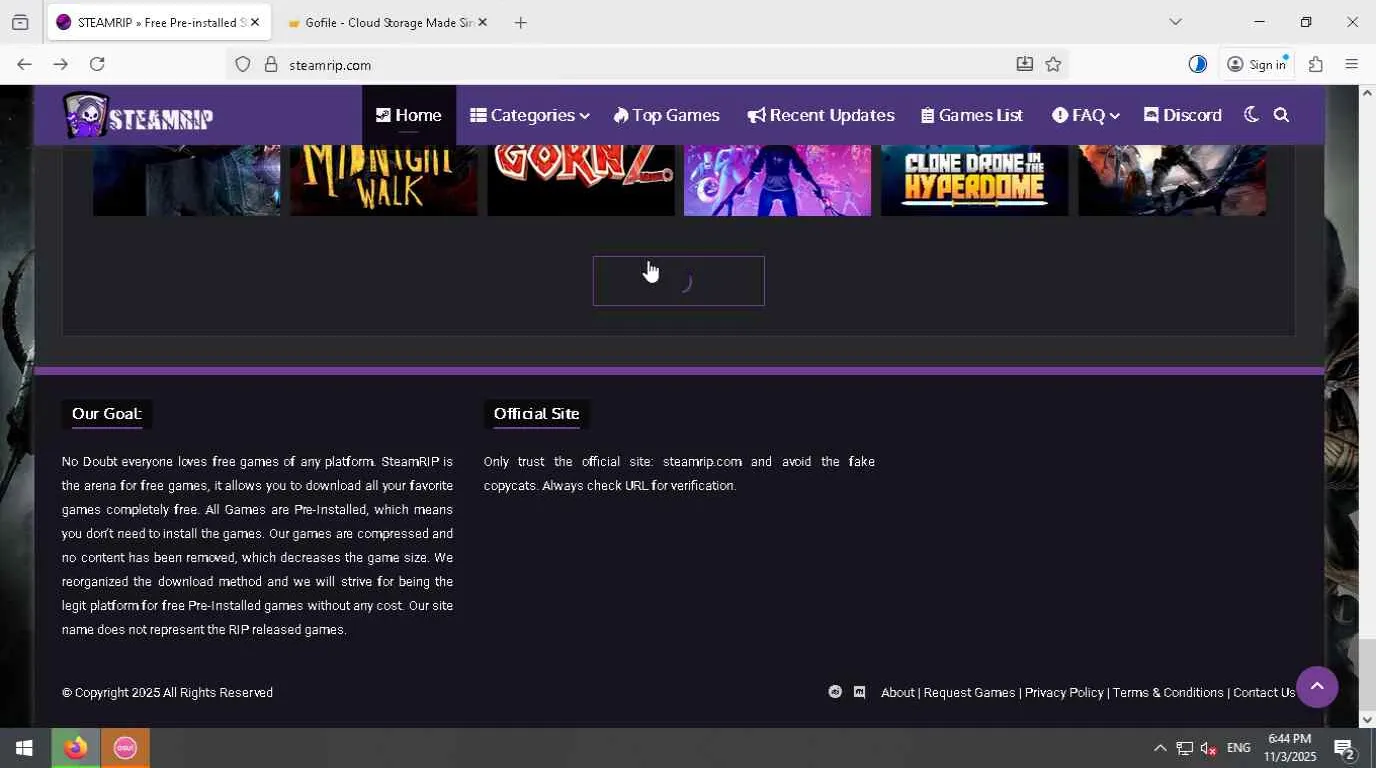Open a new browser tab

click(520, 22)
